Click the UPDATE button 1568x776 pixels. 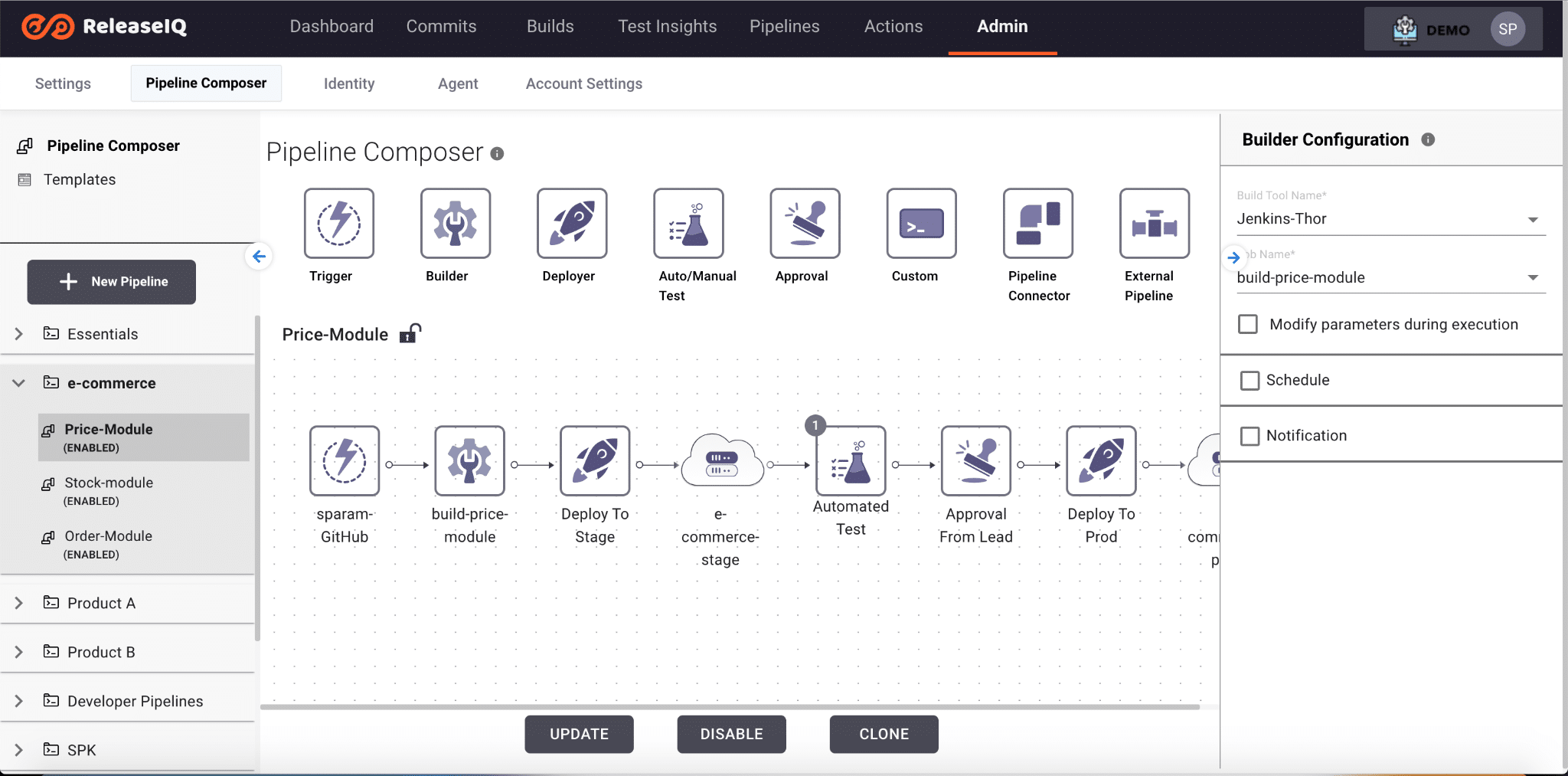click(579, 734)
